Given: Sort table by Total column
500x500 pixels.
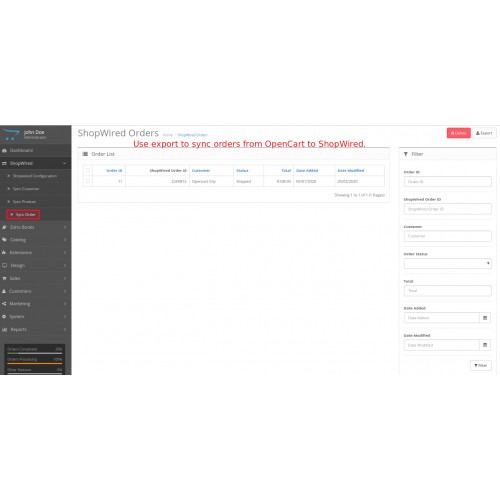Looking at the screenshot, I should tap(286, 171).
